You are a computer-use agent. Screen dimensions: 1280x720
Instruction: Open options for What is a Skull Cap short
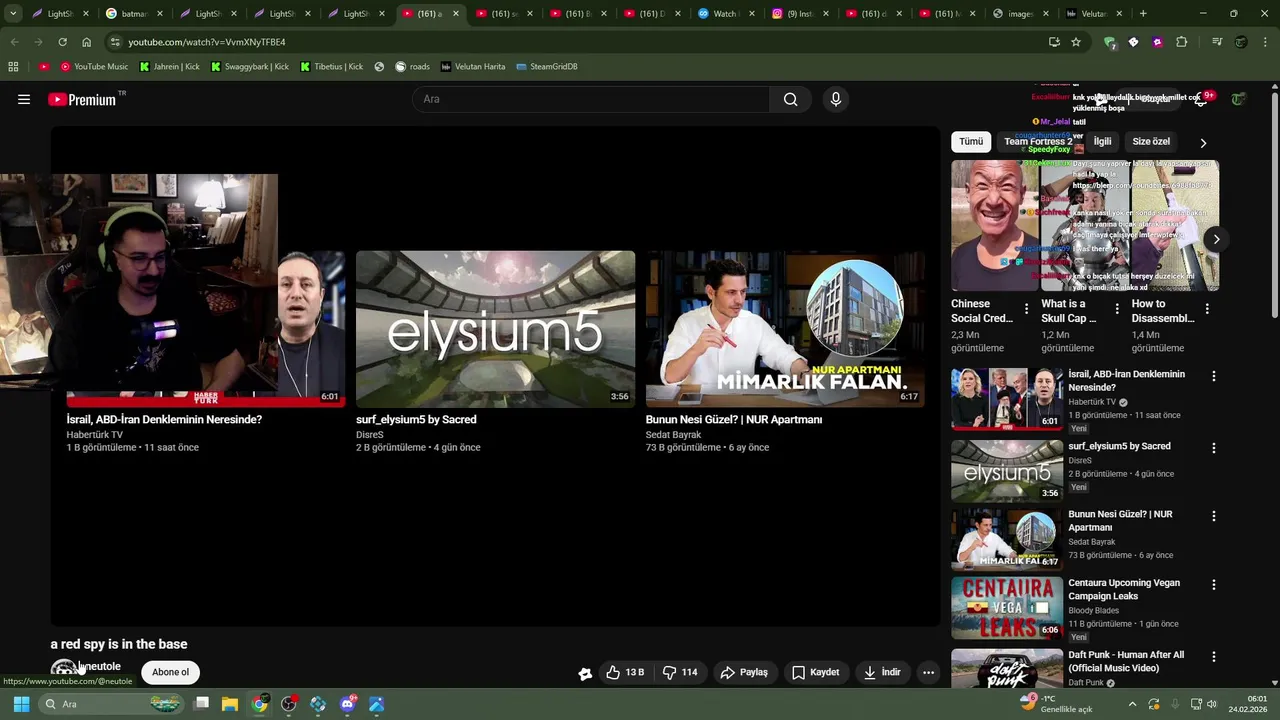coord(1116,309)
